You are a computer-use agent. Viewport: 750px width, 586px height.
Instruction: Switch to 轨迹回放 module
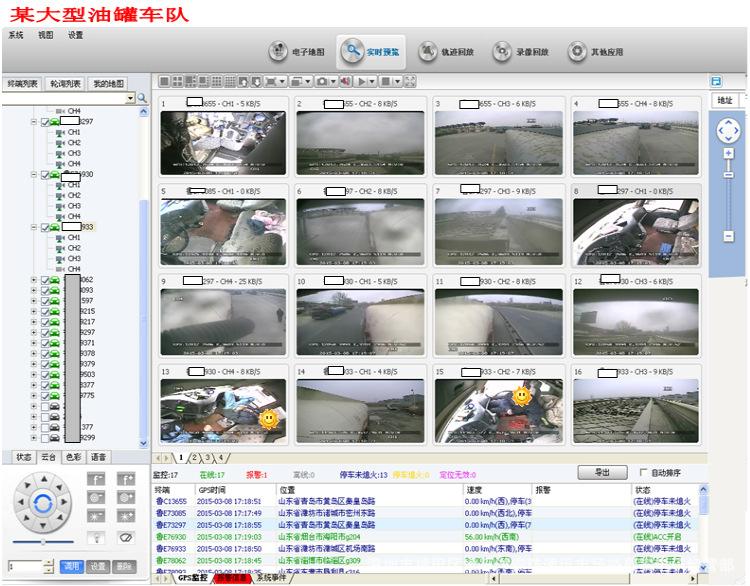click(446, 52)
